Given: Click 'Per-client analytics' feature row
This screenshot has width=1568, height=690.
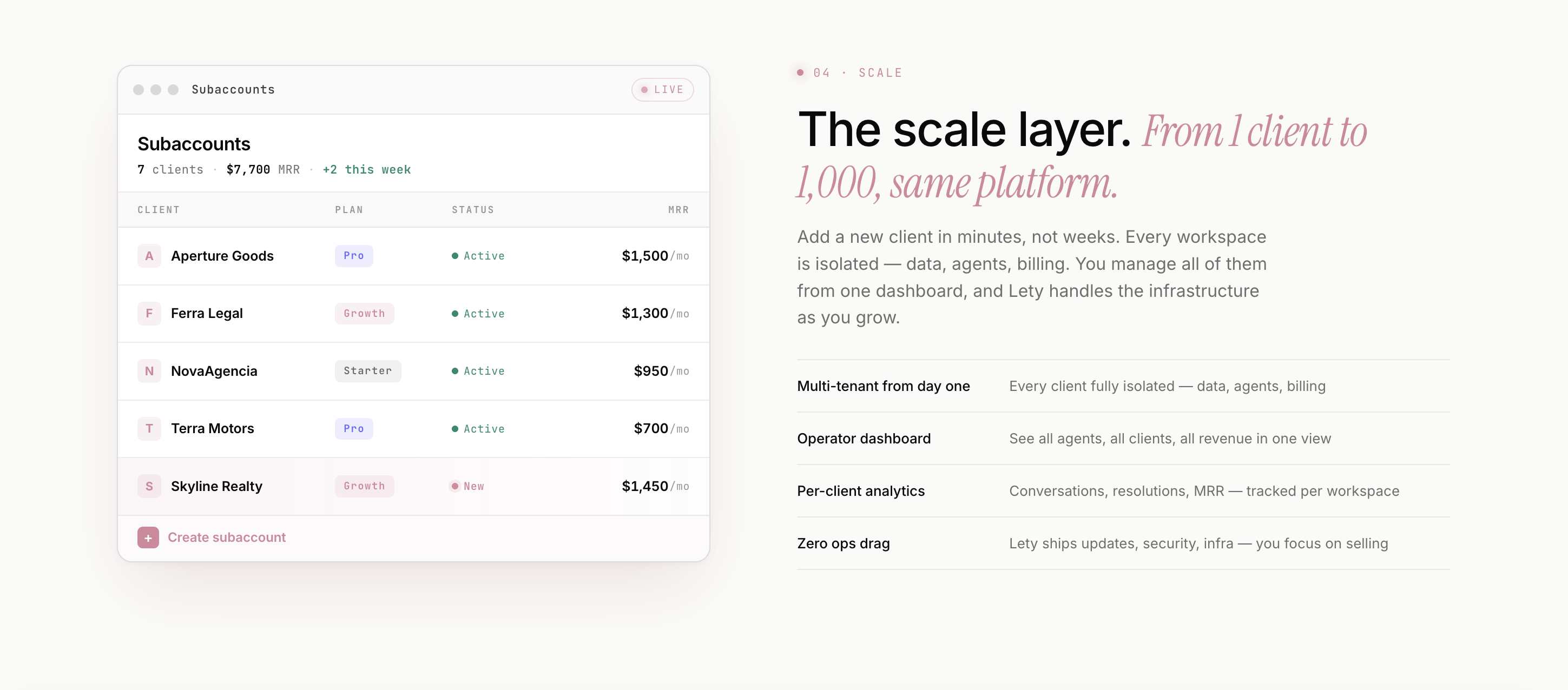Looking at the screenshot, I should (x=1123, y=490).
